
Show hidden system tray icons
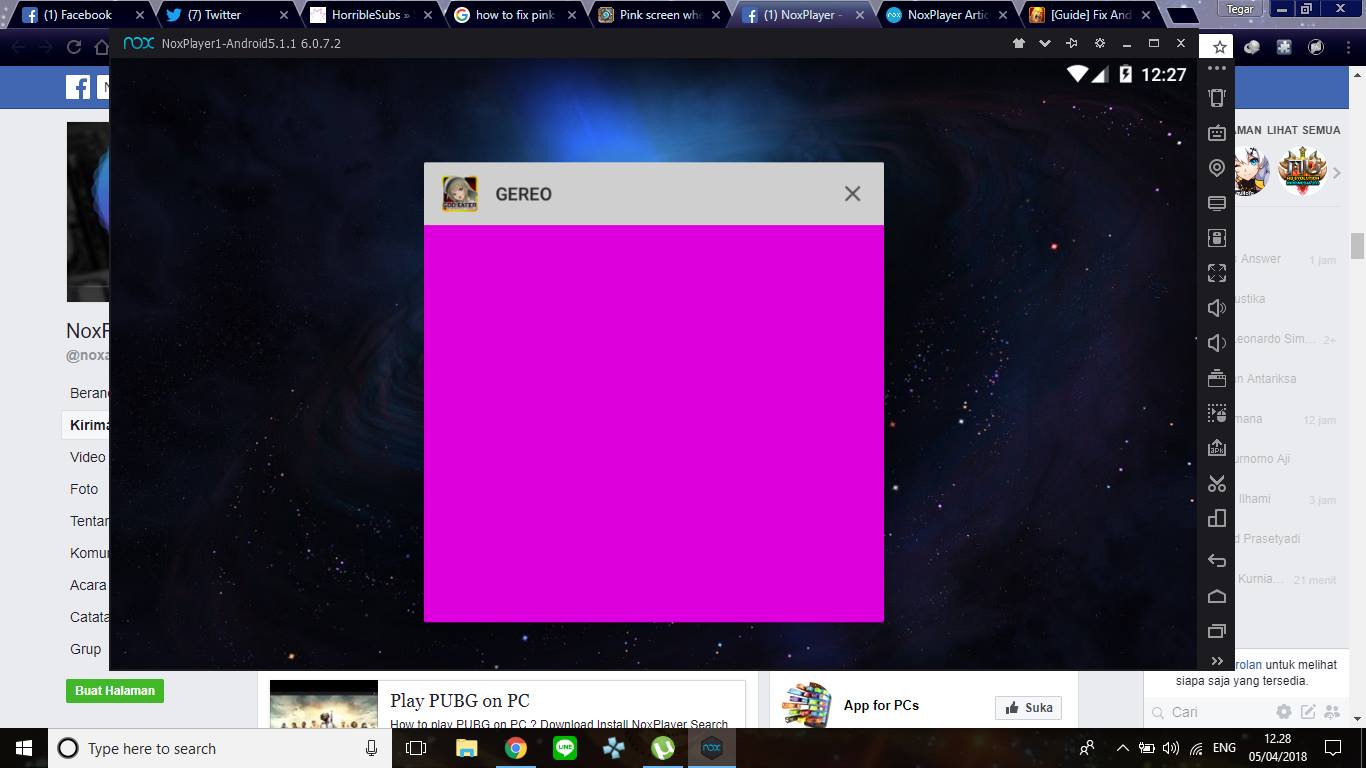coord(1122,748)
